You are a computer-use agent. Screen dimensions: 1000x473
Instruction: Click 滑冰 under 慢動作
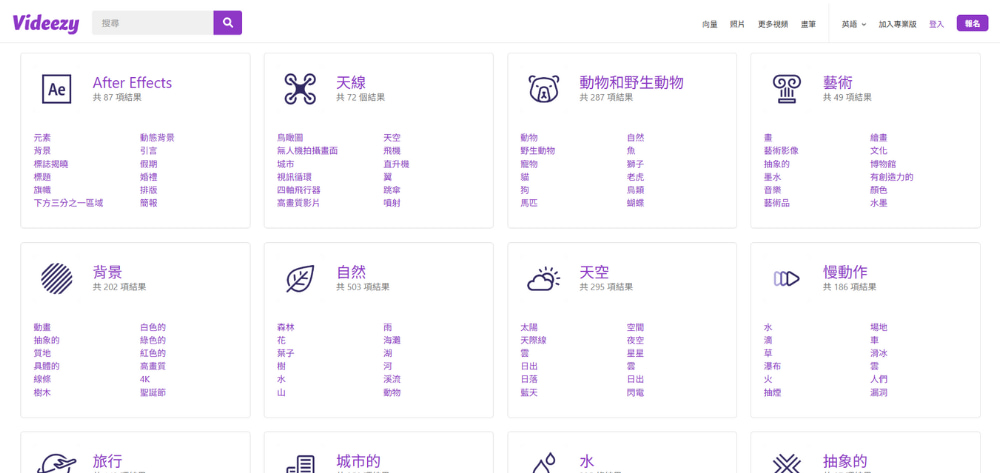tap(879, 353)
